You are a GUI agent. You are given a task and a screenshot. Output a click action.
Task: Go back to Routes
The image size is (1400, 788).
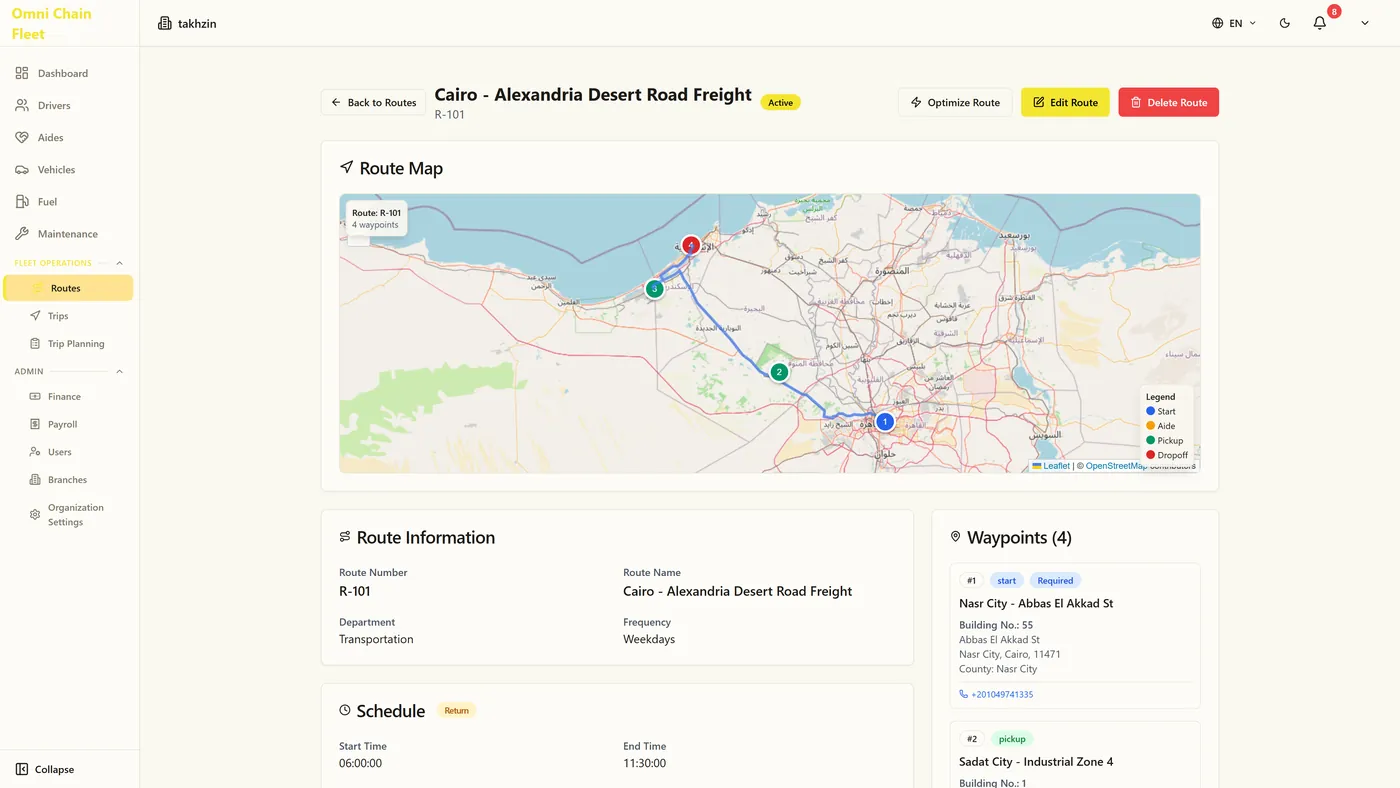tap(373, 102)
